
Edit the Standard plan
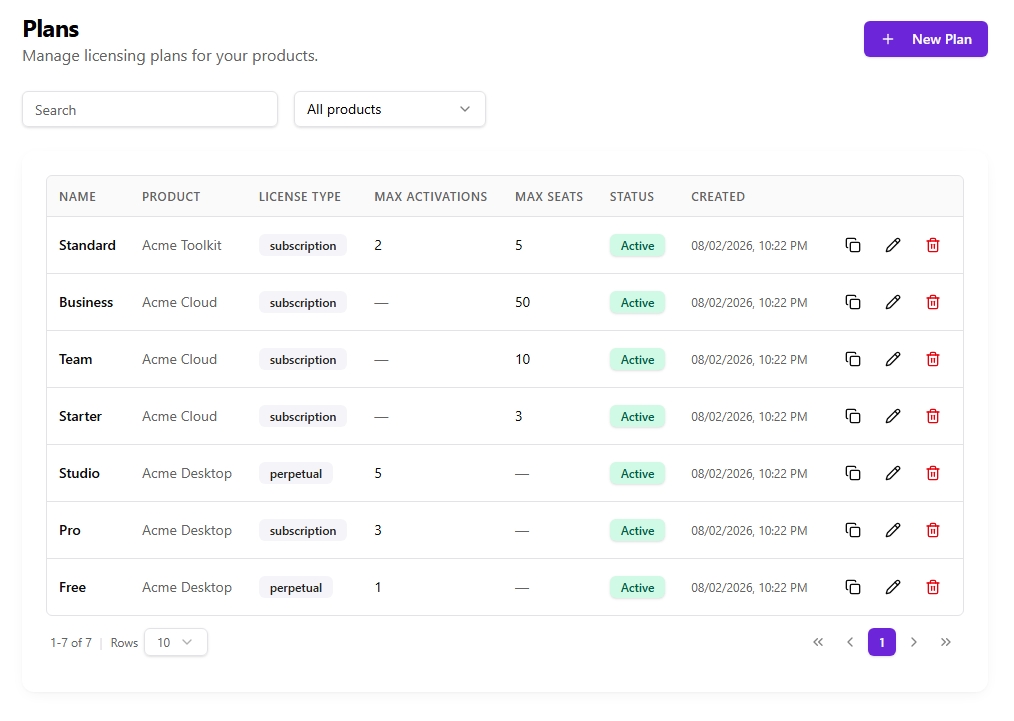click(893, 245)
